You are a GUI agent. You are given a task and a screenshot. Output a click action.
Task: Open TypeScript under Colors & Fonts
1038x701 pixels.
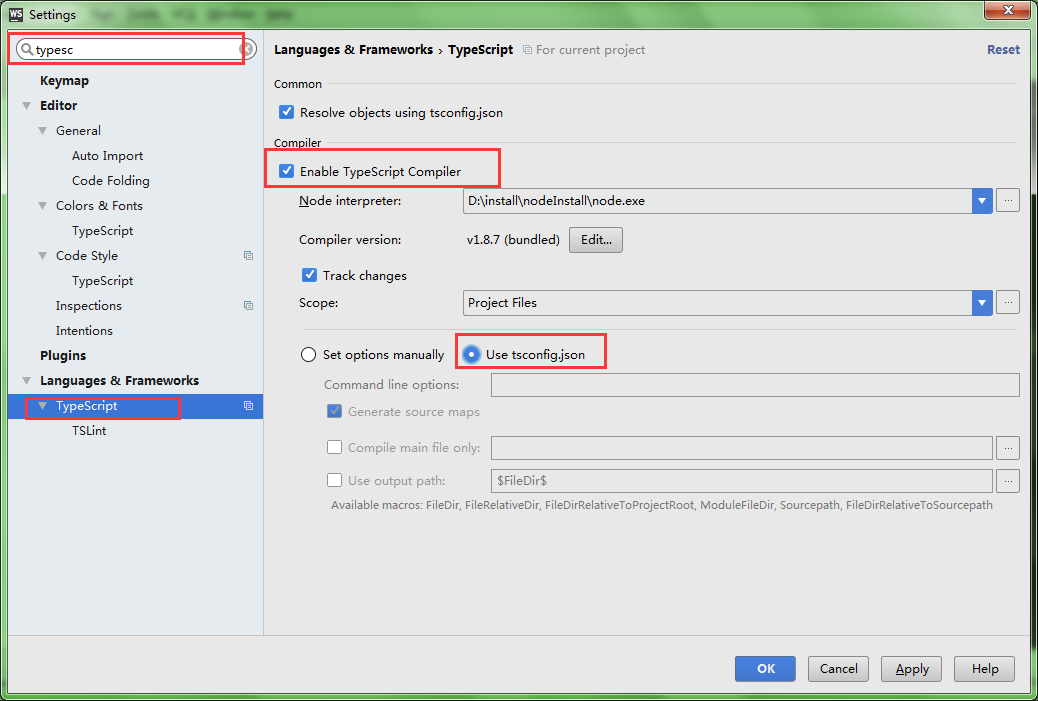coord(103,230)
